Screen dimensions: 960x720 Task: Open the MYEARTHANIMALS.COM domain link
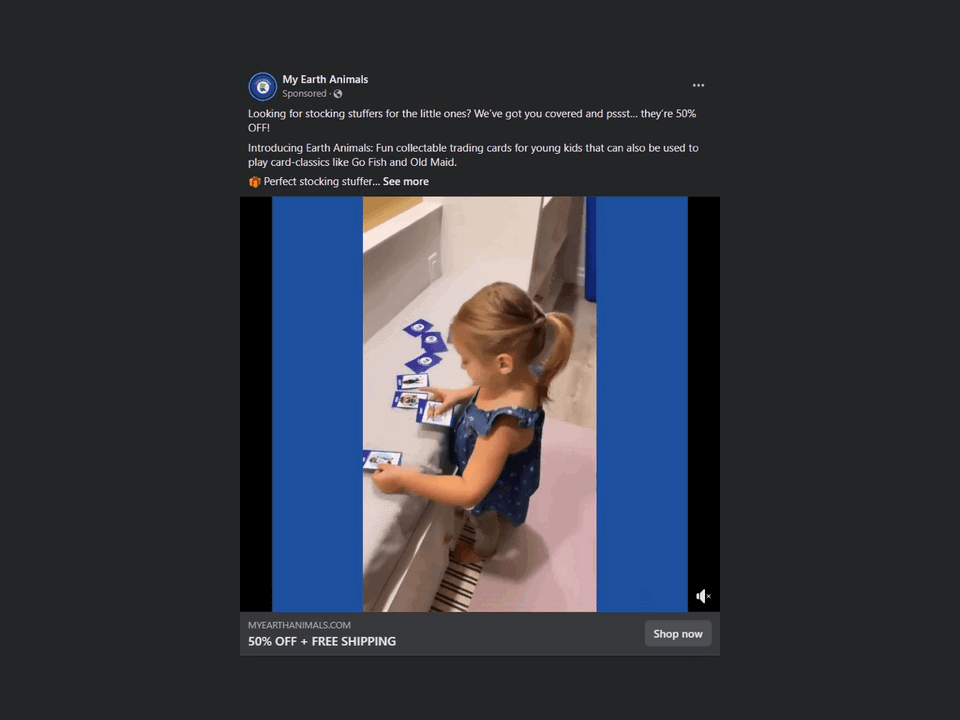299,625
